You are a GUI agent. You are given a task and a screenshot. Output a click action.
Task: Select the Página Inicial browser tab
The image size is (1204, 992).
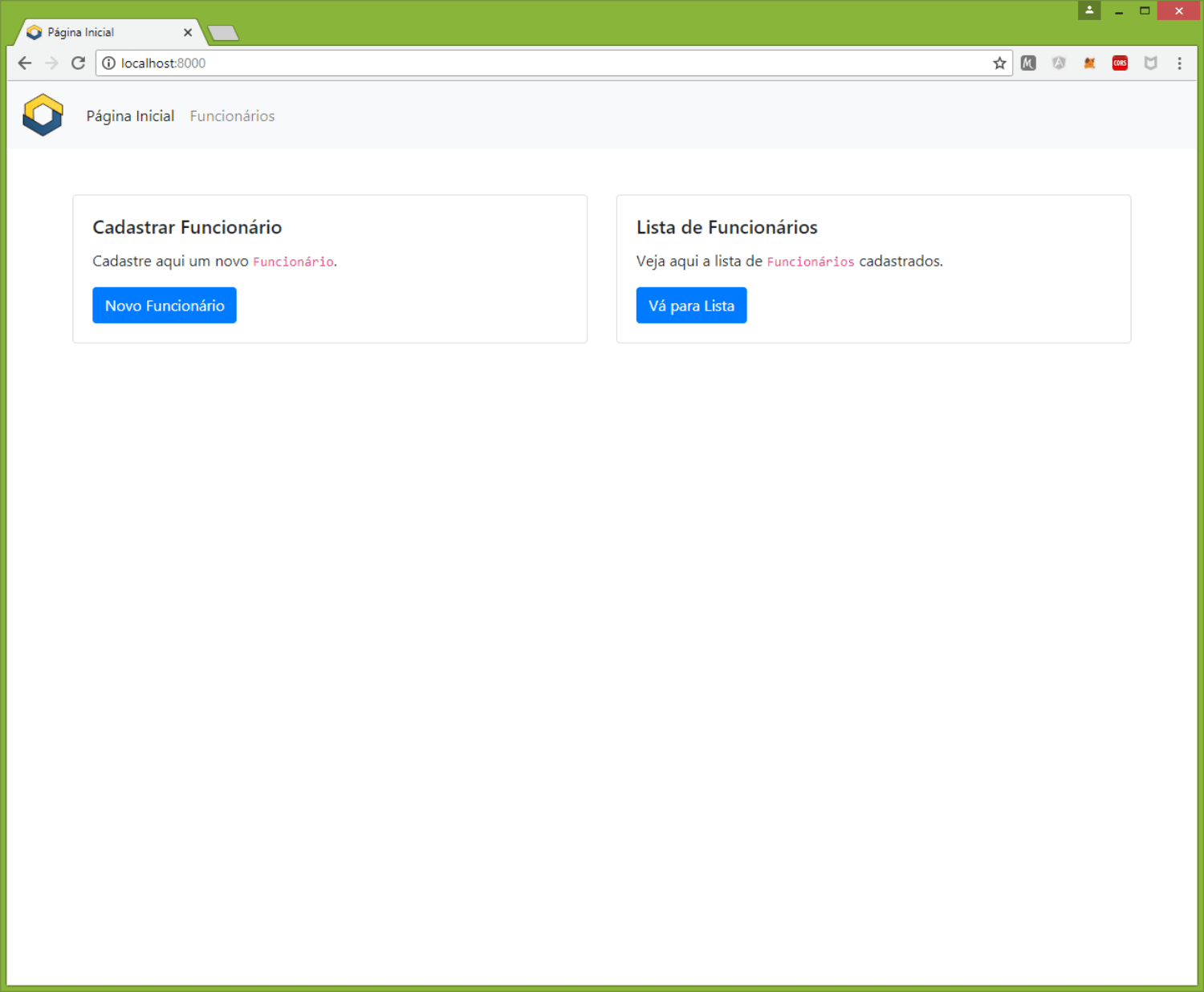(x=96, y=33)
